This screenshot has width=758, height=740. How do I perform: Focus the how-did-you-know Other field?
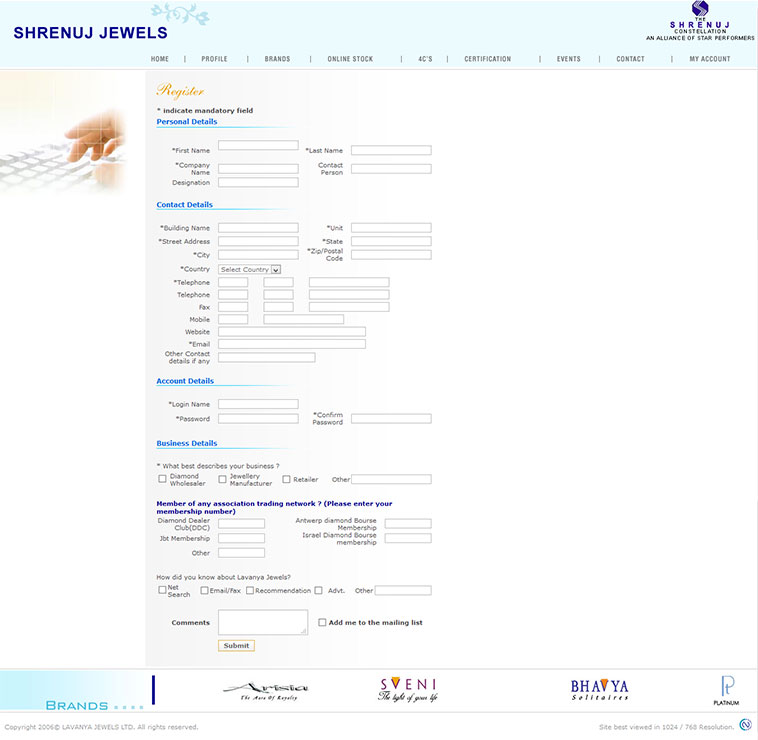click(x=403, y=590)
